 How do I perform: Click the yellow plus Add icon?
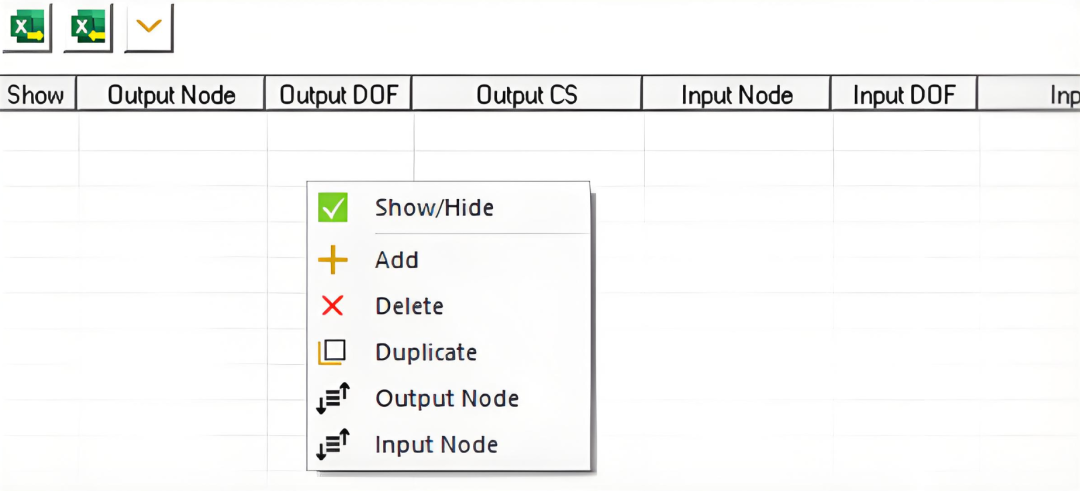point(333,260)
